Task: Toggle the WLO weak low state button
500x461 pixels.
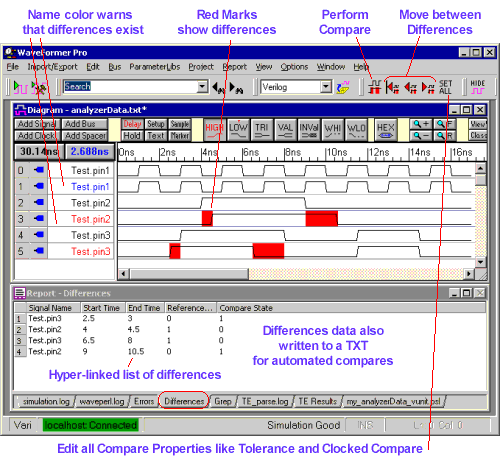Action: (356, 130)
